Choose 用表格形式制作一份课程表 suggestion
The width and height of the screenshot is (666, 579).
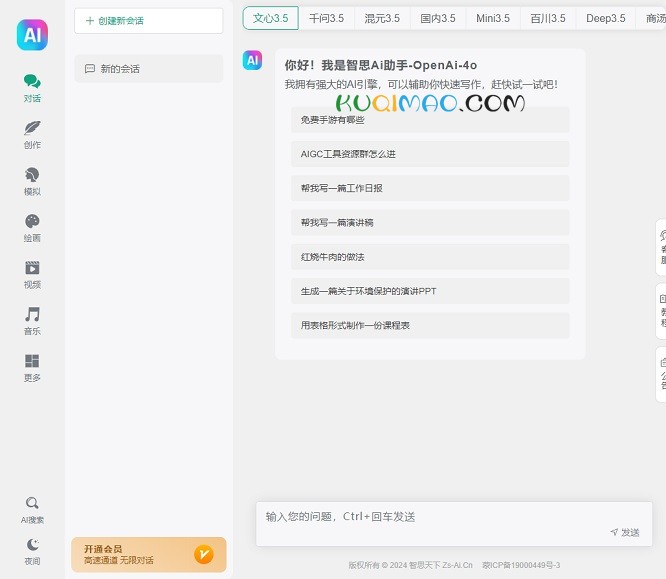430,325
